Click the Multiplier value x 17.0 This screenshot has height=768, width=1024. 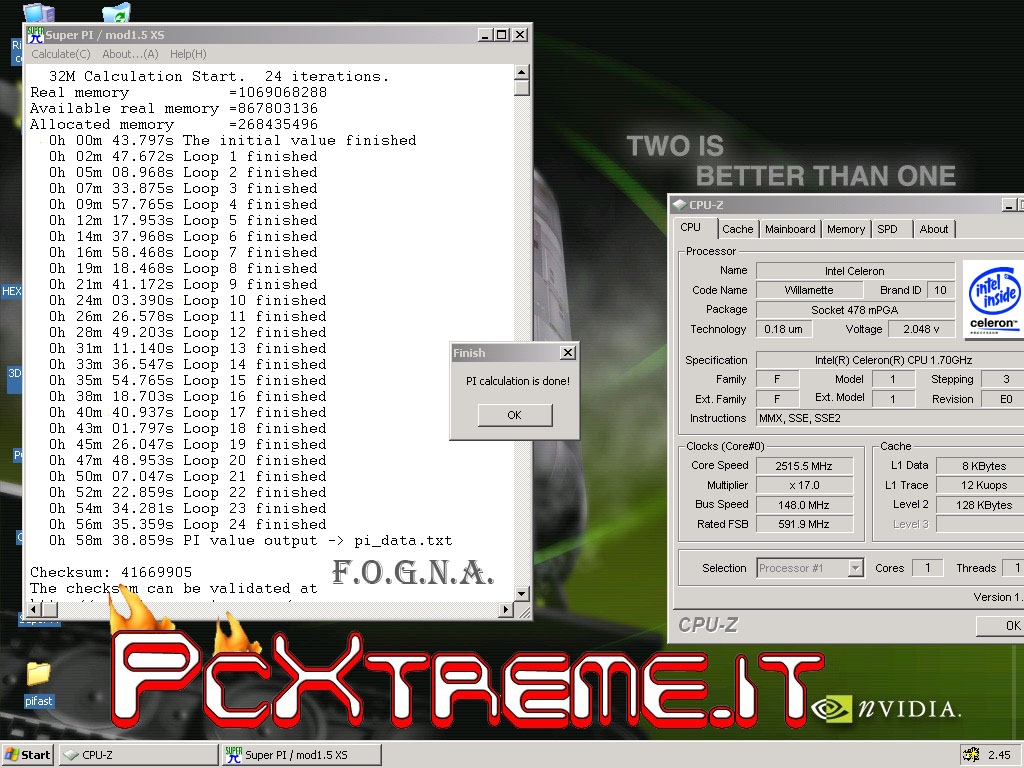point(804,485)
